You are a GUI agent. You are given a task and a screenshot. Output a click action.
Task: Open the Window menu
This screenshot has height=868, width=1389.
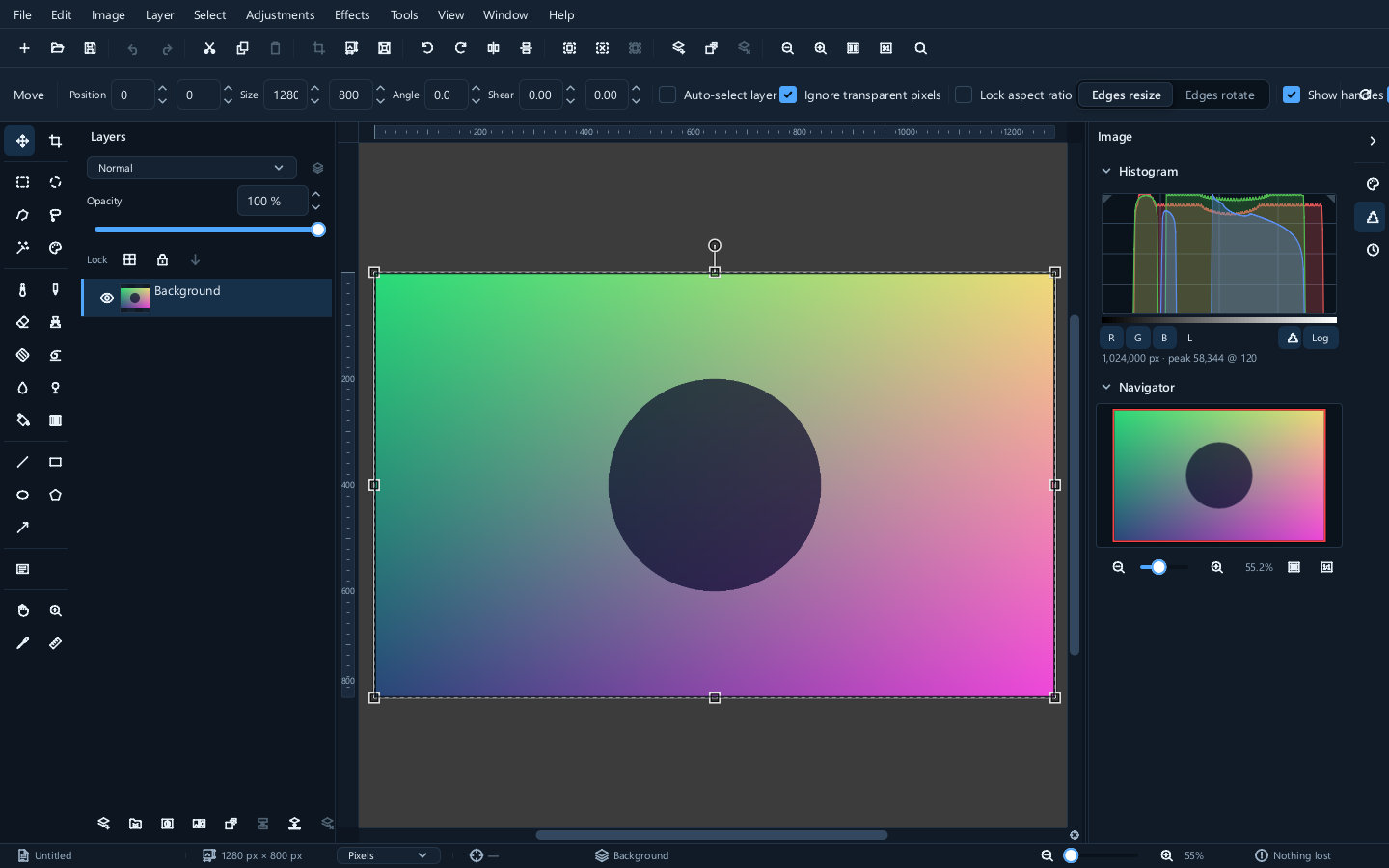click(x=505, y=14)
